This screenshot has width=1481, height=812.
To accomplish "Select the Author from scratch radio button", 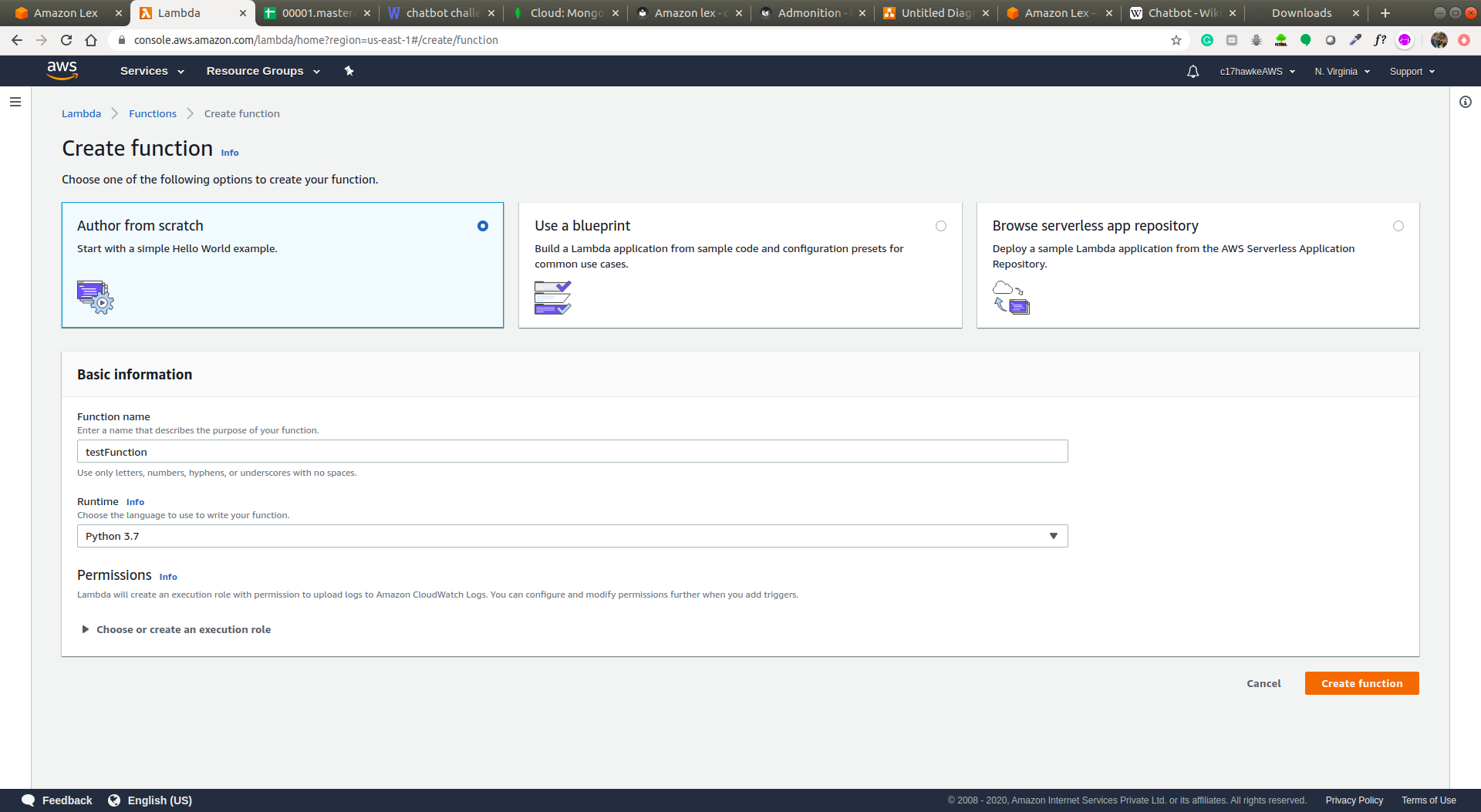I will tap(483, 226).
